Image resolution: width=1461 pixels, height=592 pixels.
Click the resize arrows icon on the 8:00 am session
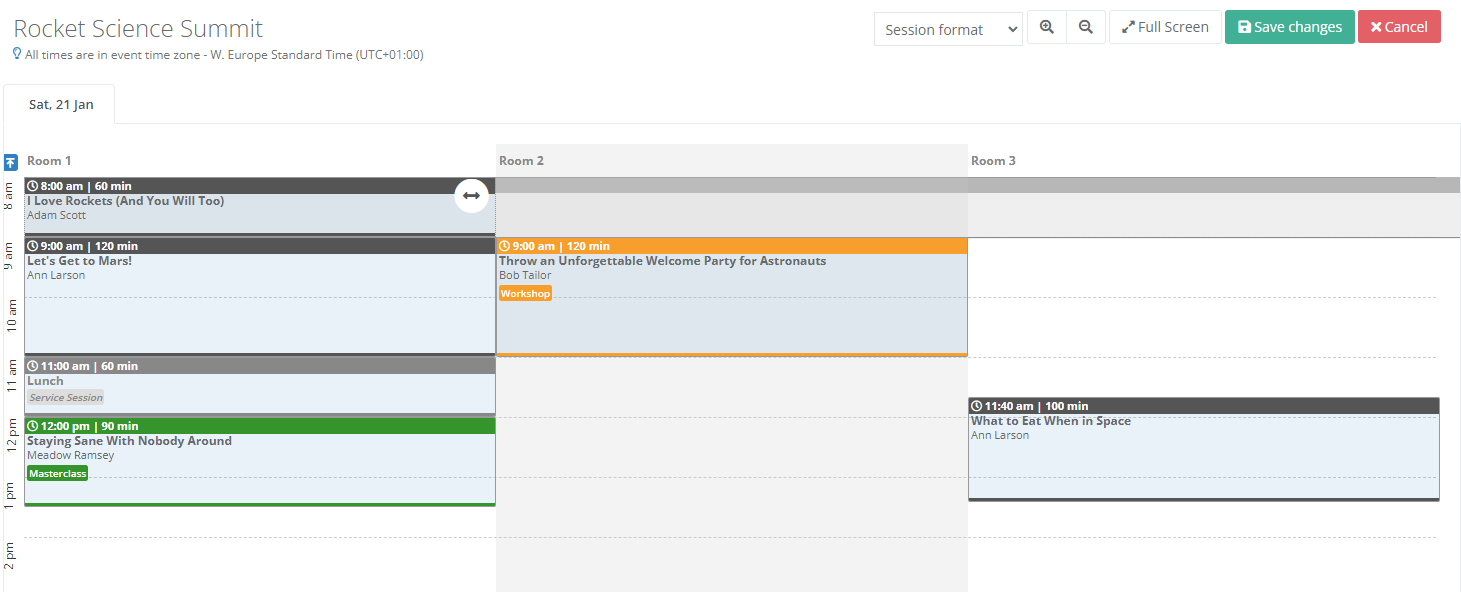pyautogui.click(x=471, y=196)
